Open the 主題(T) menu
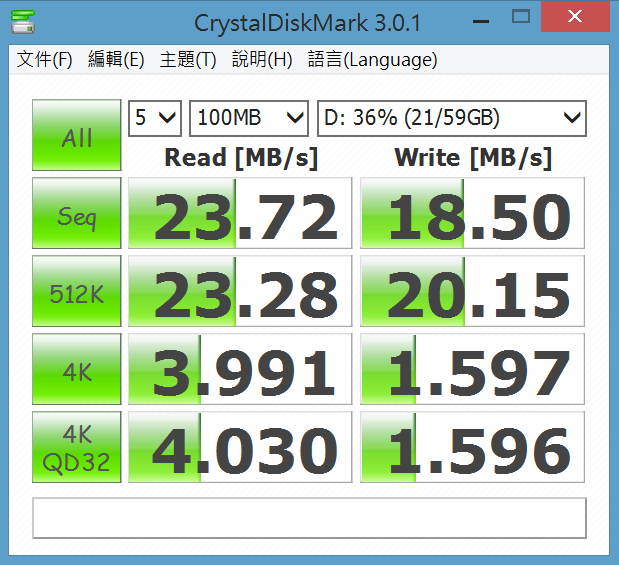This screenshot has height=565, width=619. coord(188,60)
